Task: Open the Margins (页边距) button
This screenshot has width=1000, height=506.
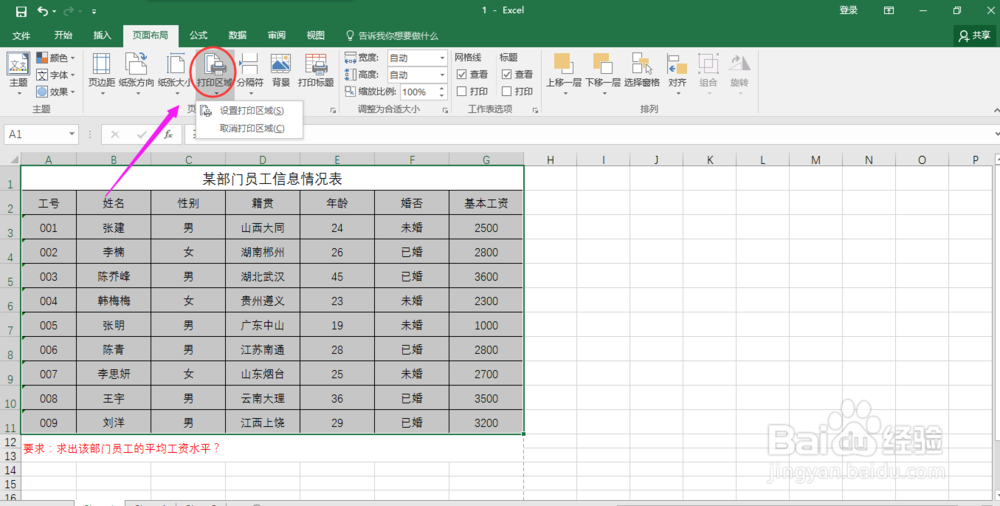Action: tap(101, 73)
